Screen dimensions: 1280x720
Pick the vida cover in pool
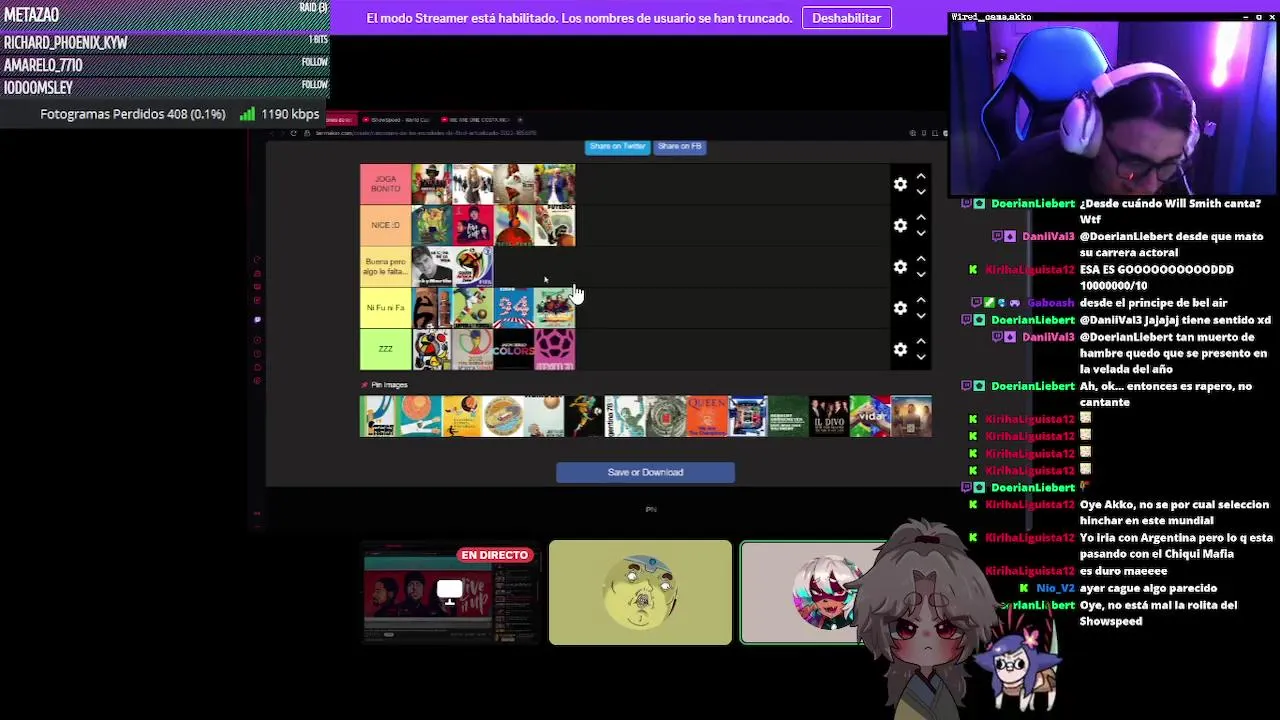(870, 417)
